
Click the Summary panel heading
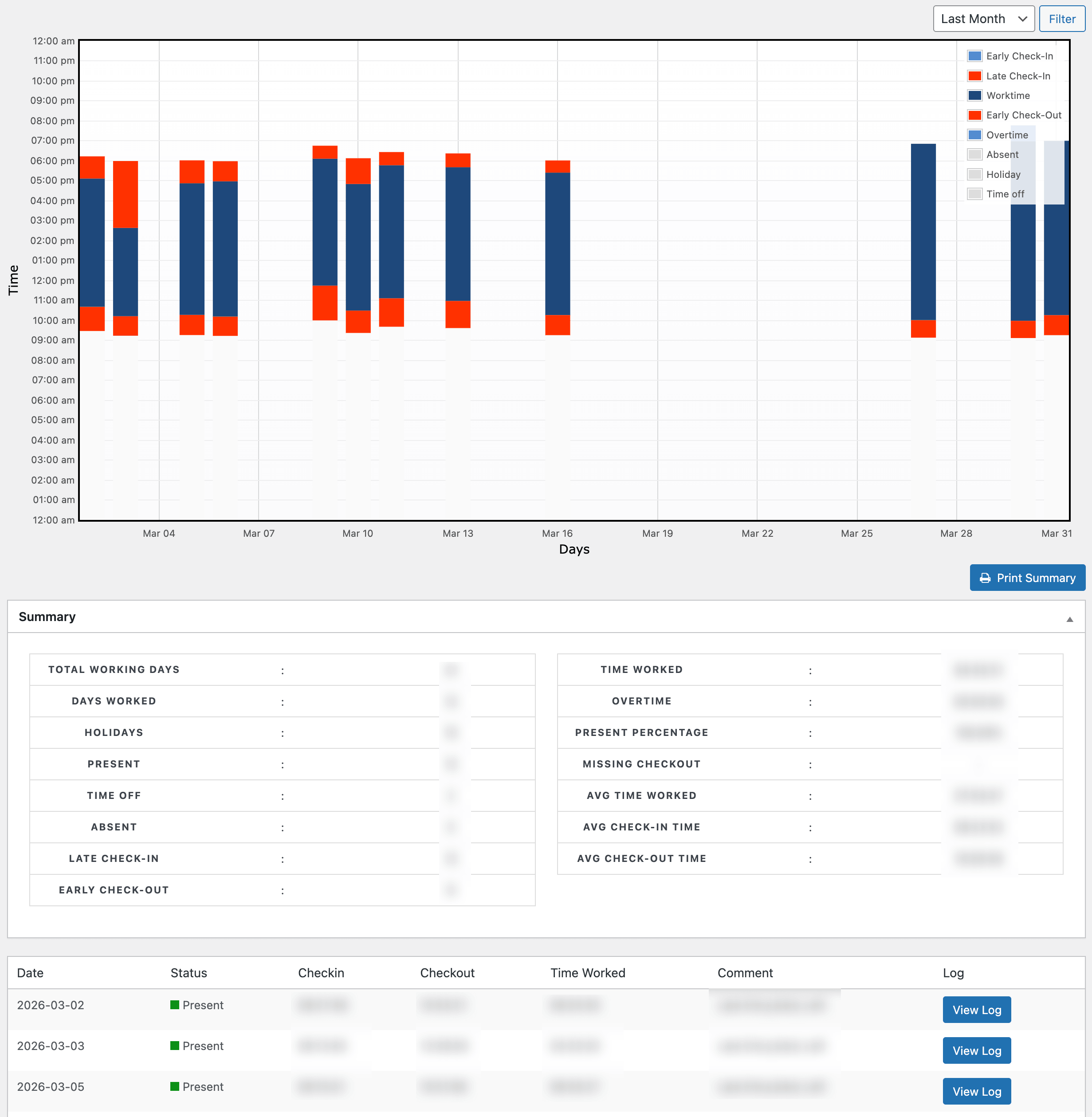coord(47,617)
